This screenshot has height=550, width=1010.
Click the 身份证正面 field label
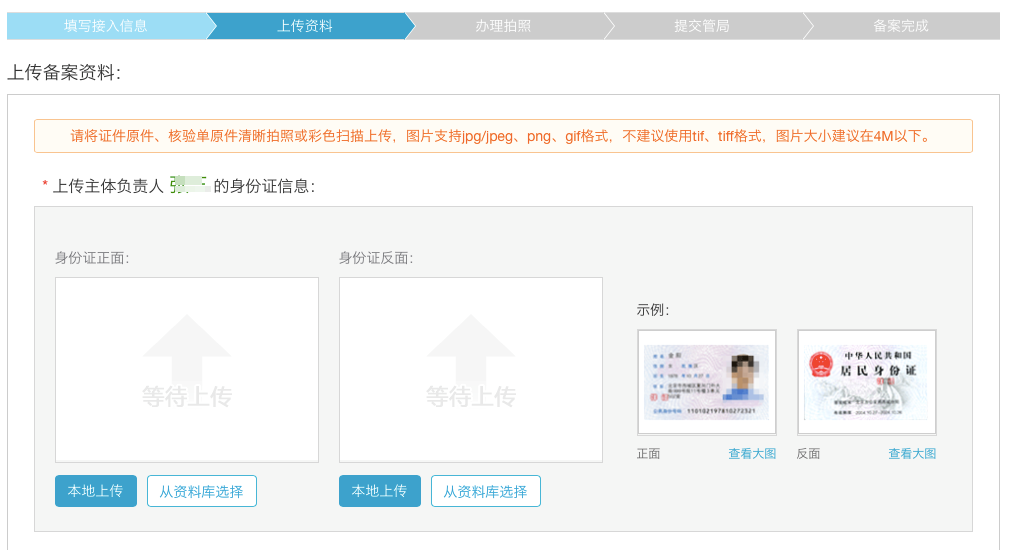pyautogui.click(x=91, y=258)
